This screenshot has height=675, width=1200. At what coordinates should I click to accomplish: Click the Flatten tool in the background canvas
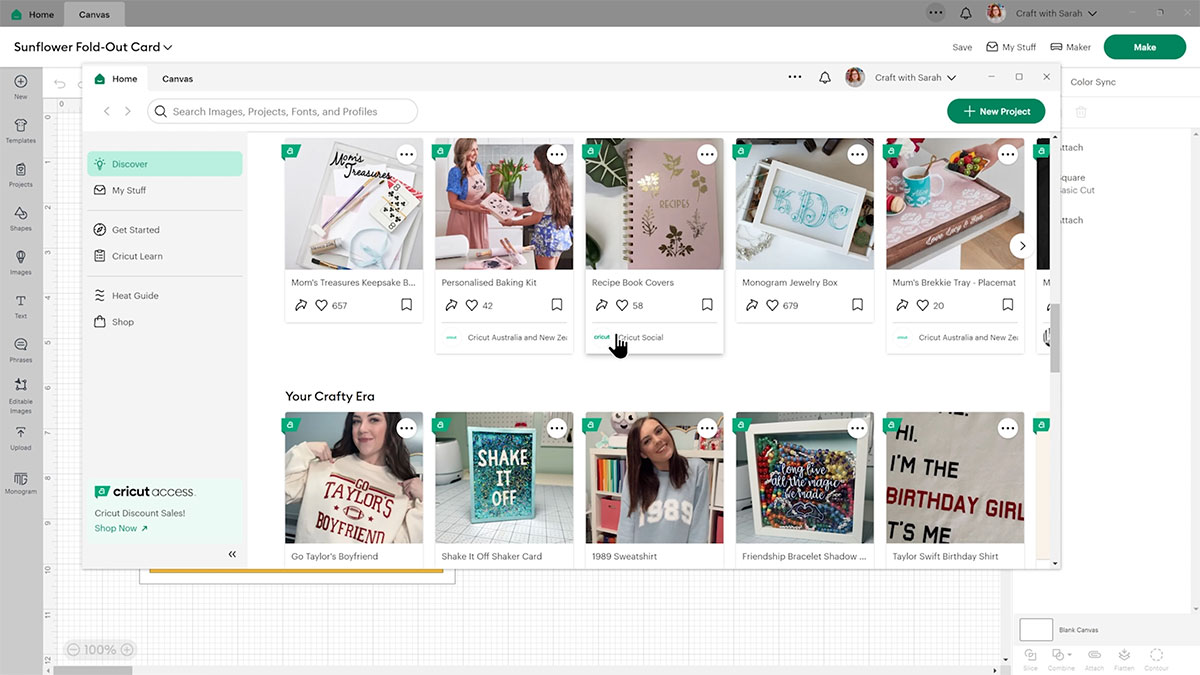click(x=1124, y=659)
